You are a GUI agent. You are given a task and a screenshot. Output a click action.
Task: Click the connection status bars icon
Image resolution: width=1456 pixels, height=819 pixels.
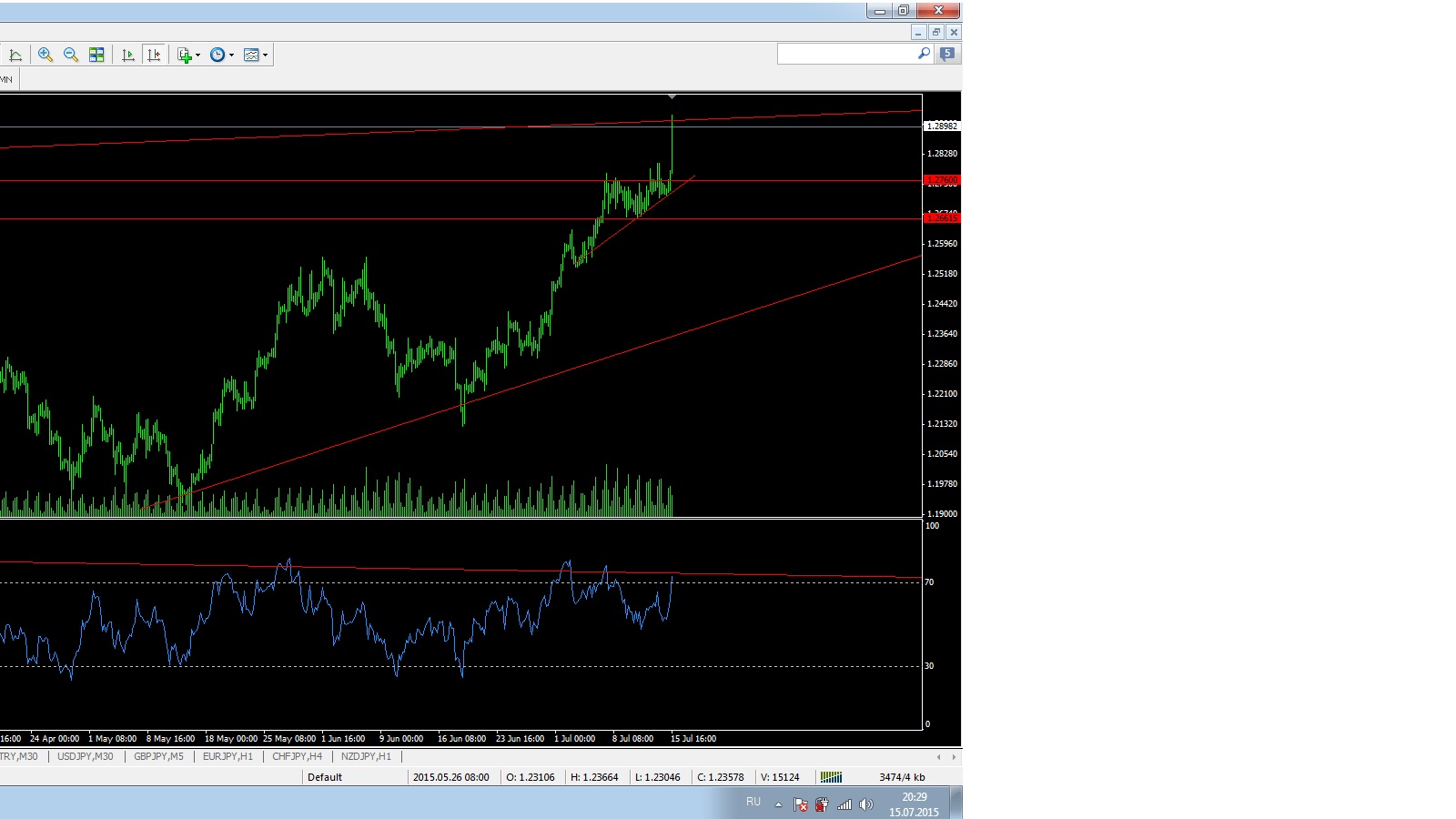pos(831,777)
